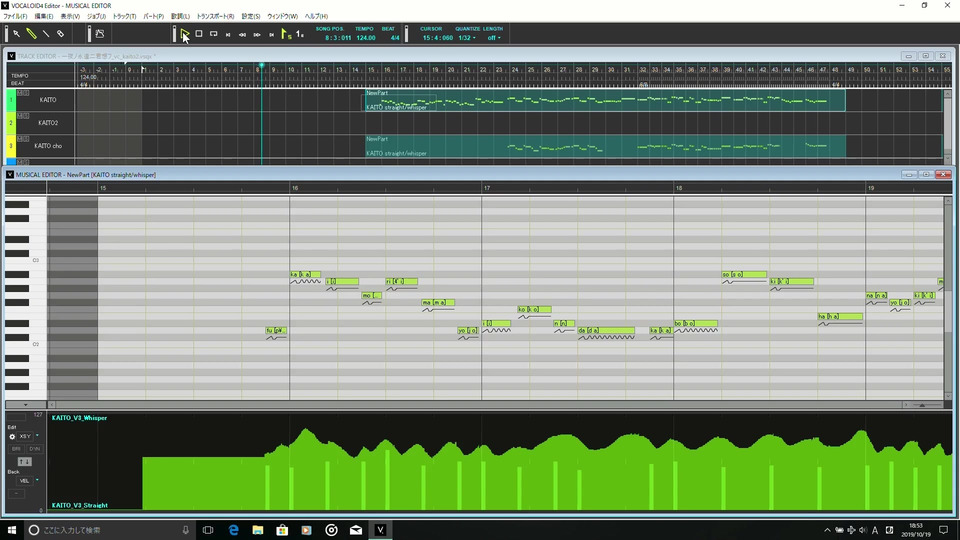The height and width of the screenshot is (540, 960).
Task: Jump to the song end
Action: (x=272, y=34)
